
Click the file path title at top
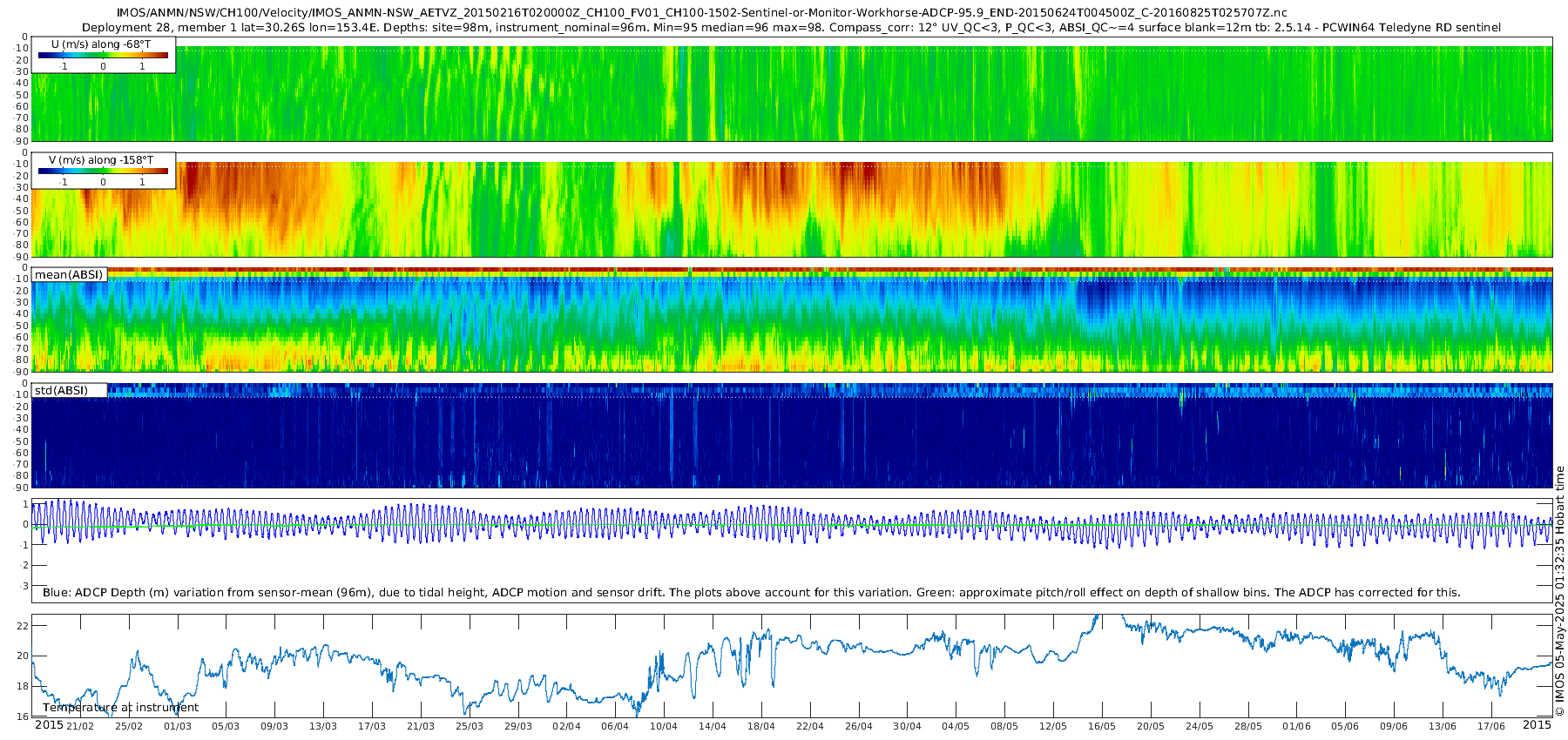pos(701,12)
